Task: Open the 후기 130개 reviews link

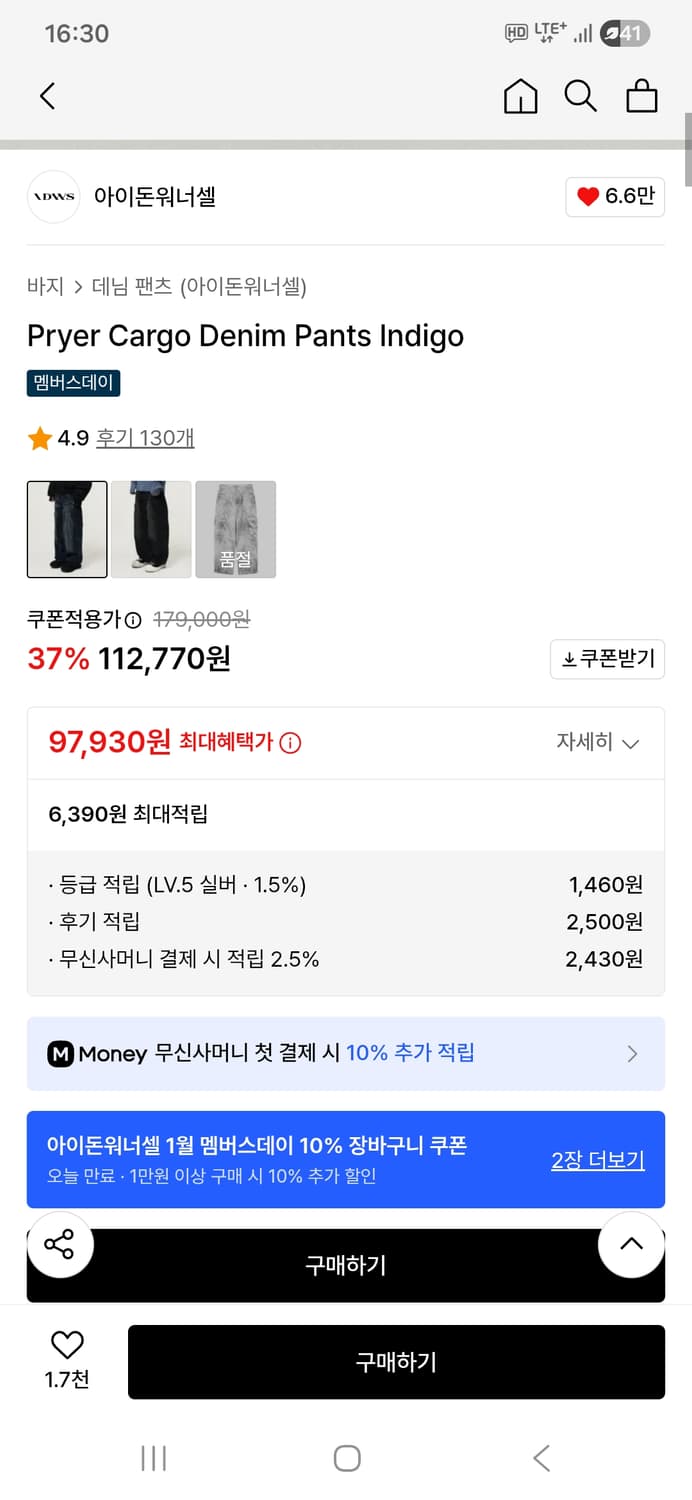Action: tap(146, 438)
